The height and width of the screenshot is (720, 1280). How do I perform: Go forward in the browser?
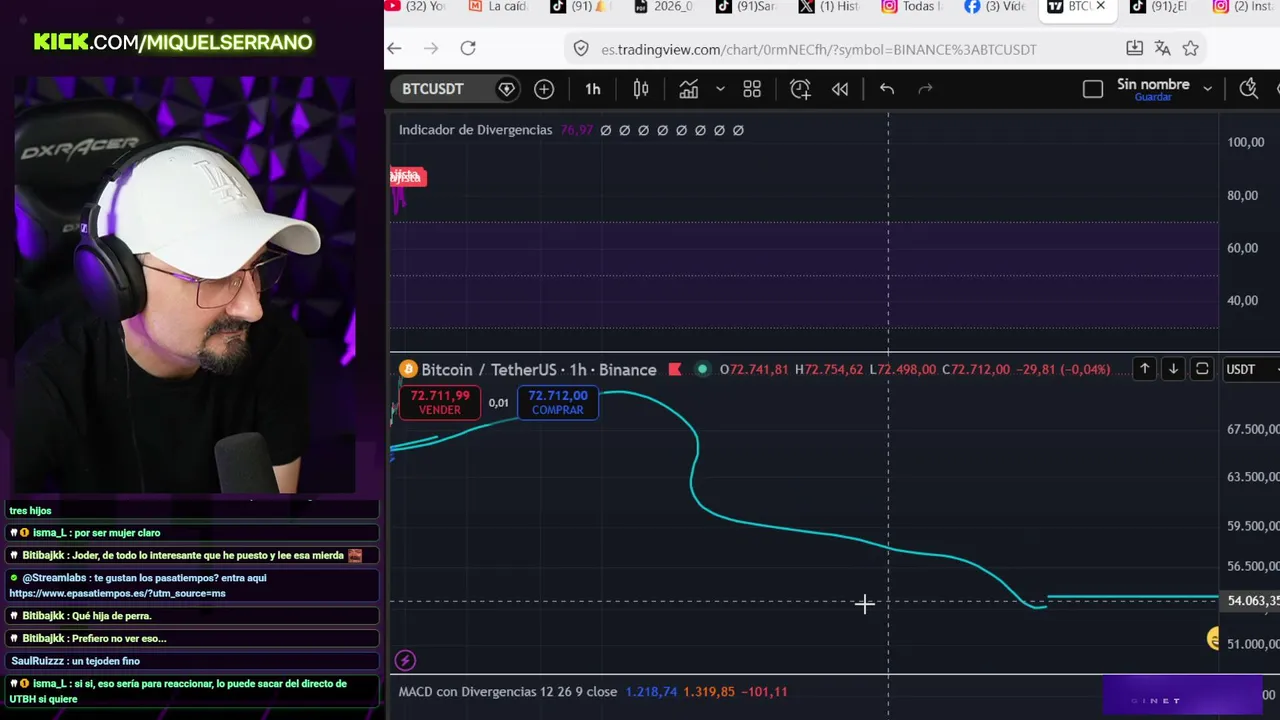(x=431, y=48)
